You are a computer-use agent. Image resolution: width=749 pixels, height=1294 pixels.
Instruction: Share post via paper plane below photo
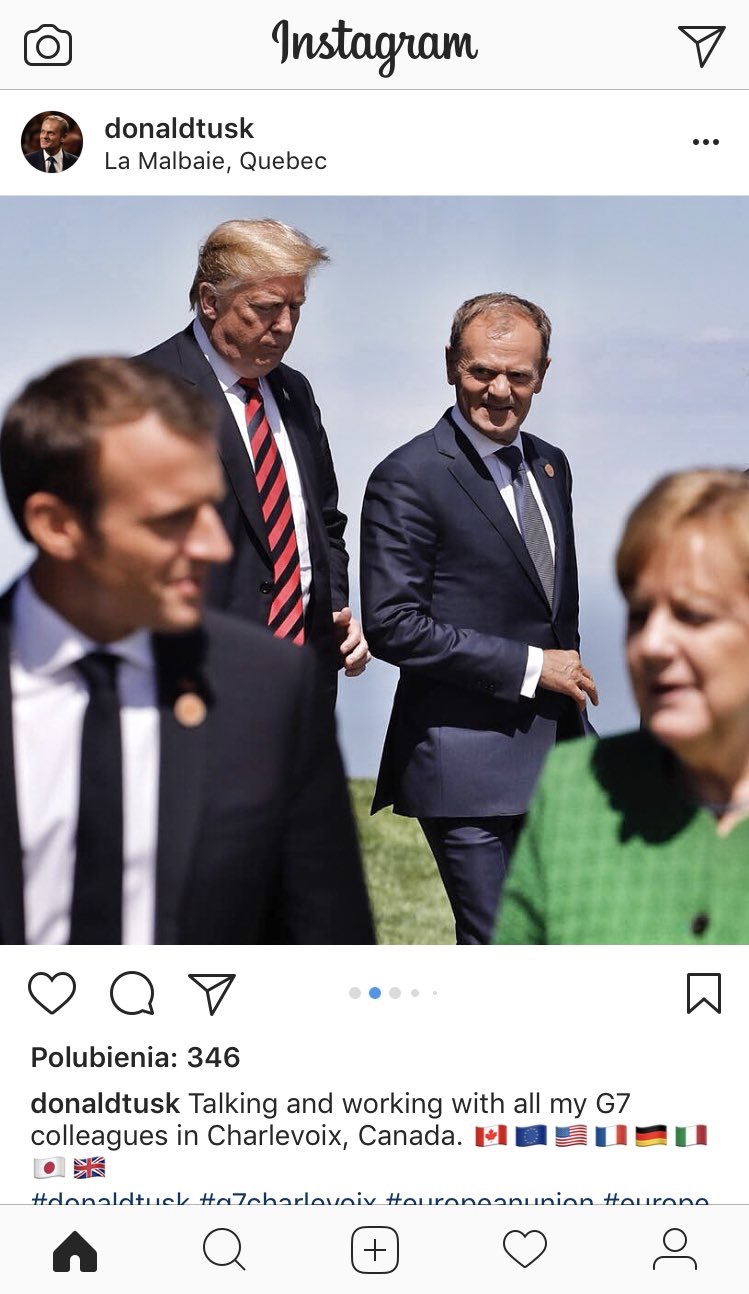[212, 993]
